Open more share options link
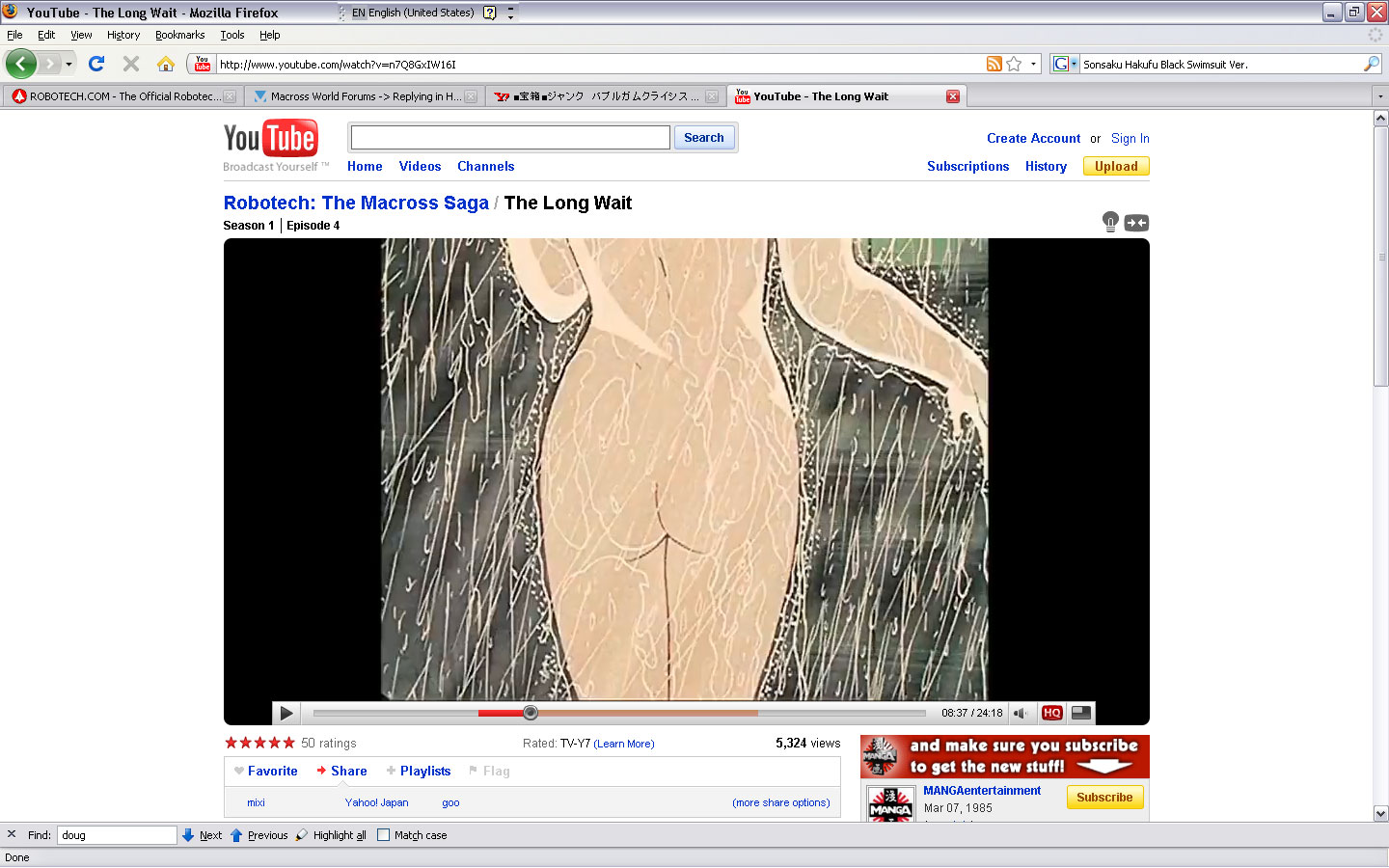Image resolution: width=1389 pixels, height=868 pixels. tap(781, 802)
